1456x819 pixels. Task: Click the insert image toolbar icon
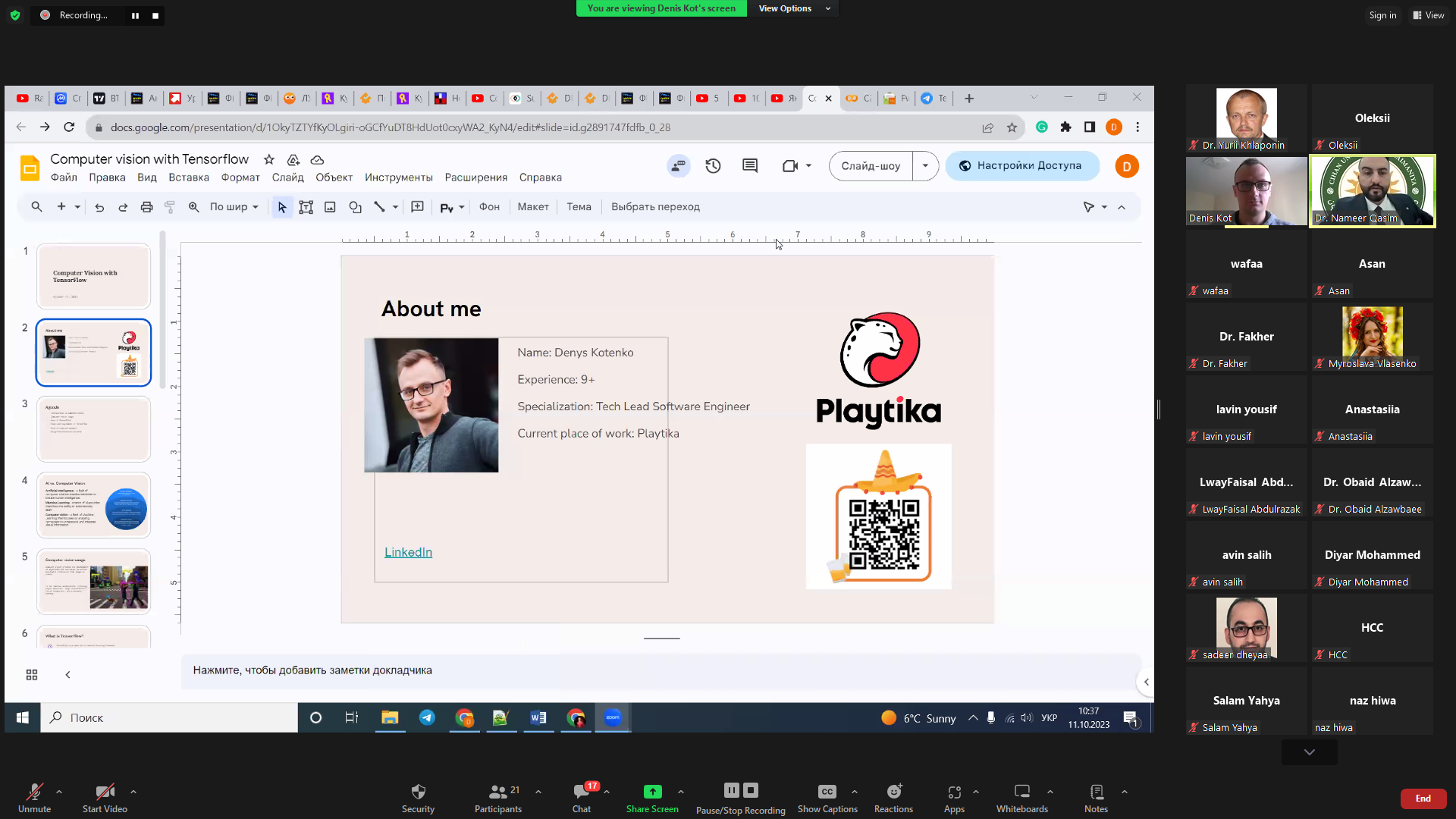click(330, 207)
